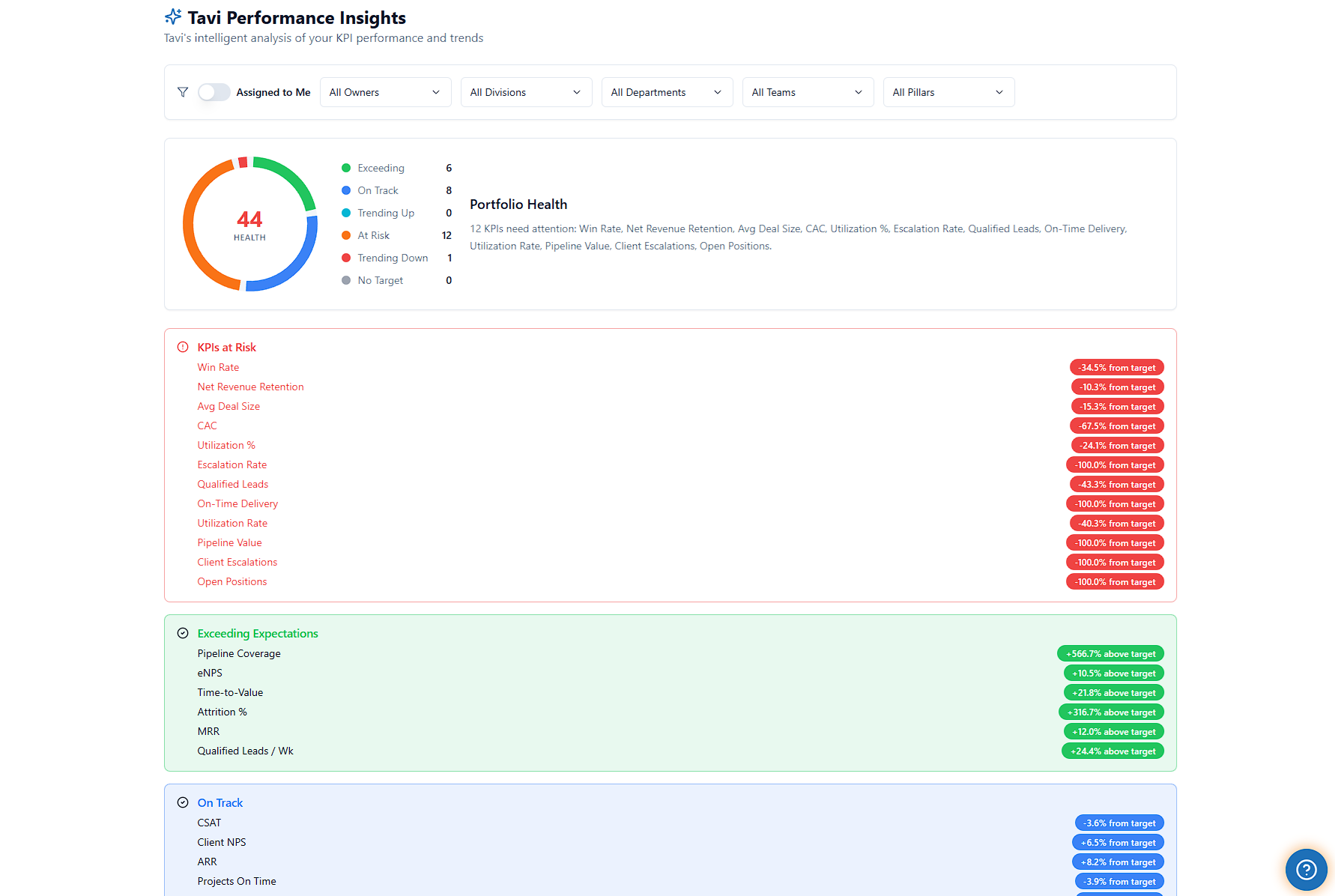The image size is (1335, 896).
Task: Click the -10.3% from target badge
Action: [x=1117, y=387]
